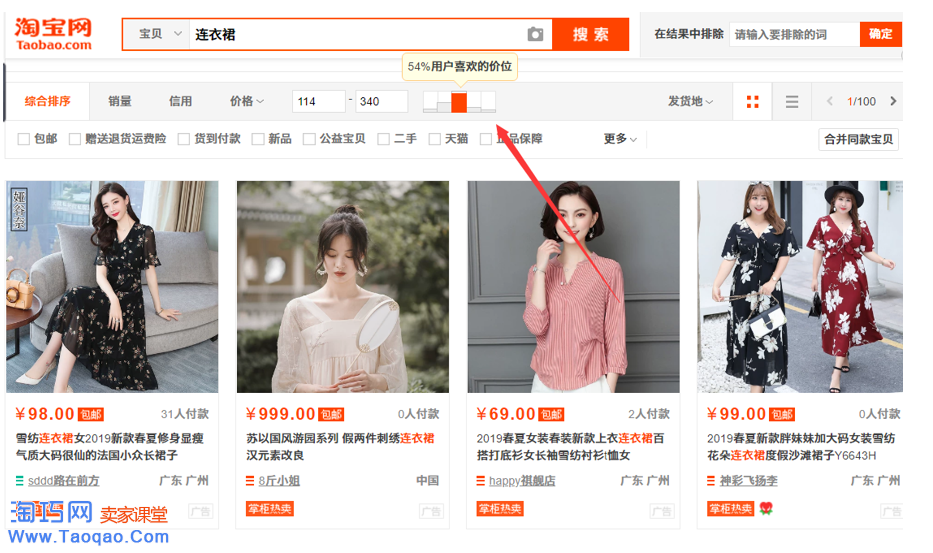Click the price ¥69.00
The width and height of the screenshot is (933, 553).
coord(506,414)
